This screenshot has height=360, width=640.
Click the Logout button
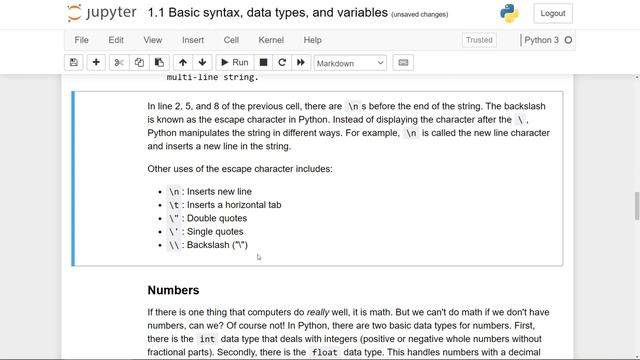pyautogui.click(x=553, y=13)
